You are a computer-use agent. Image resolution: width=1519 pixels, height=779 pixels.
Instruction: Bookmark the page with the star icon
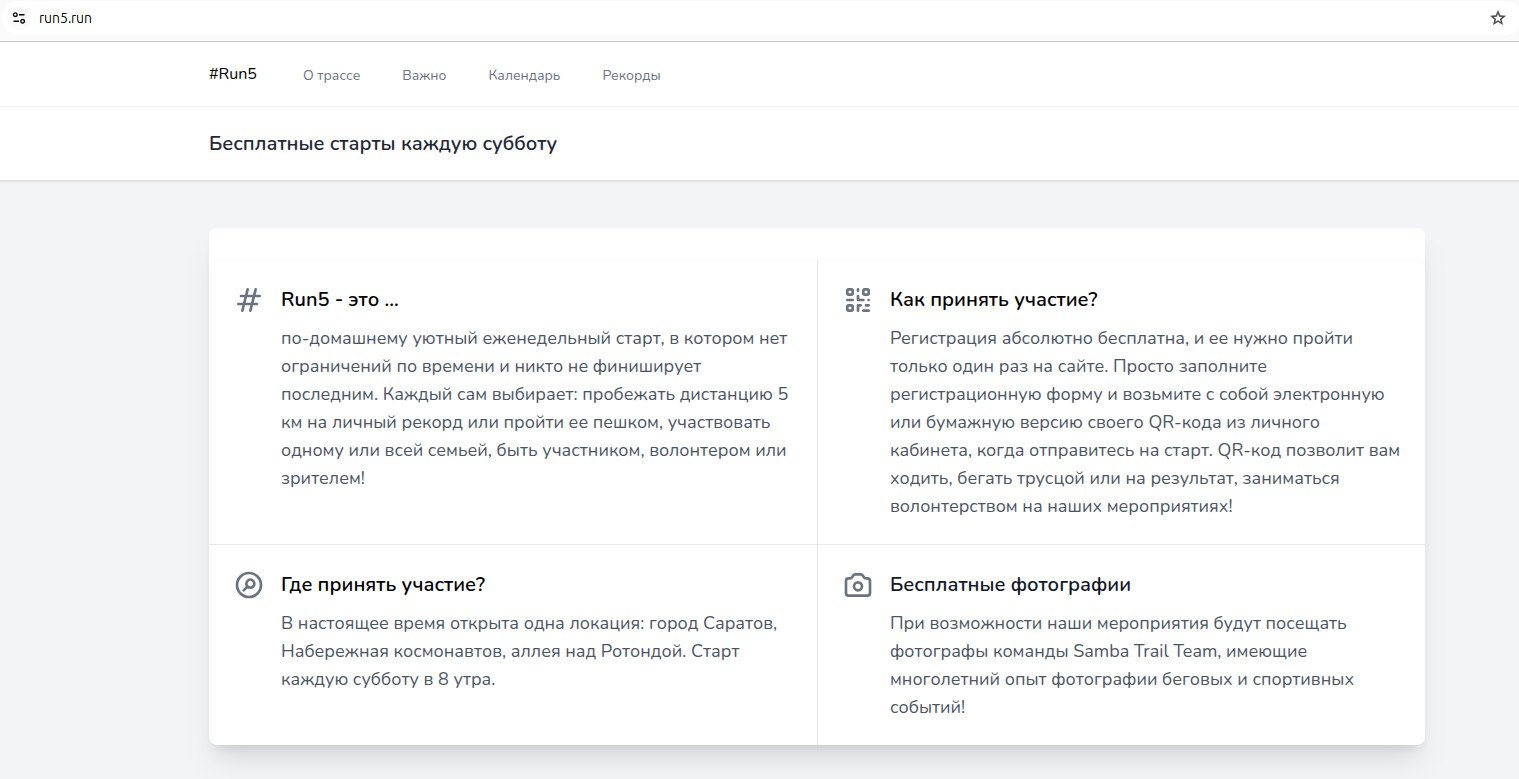coord(1497,18)
